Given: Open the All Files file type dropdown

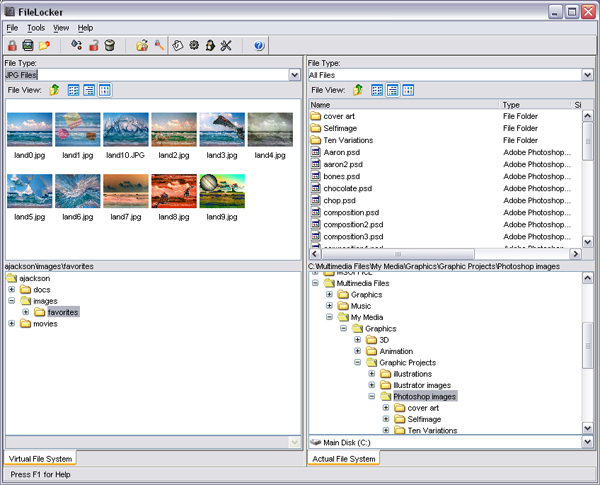Looking at the screenshot, I should [x=588, y=75].
